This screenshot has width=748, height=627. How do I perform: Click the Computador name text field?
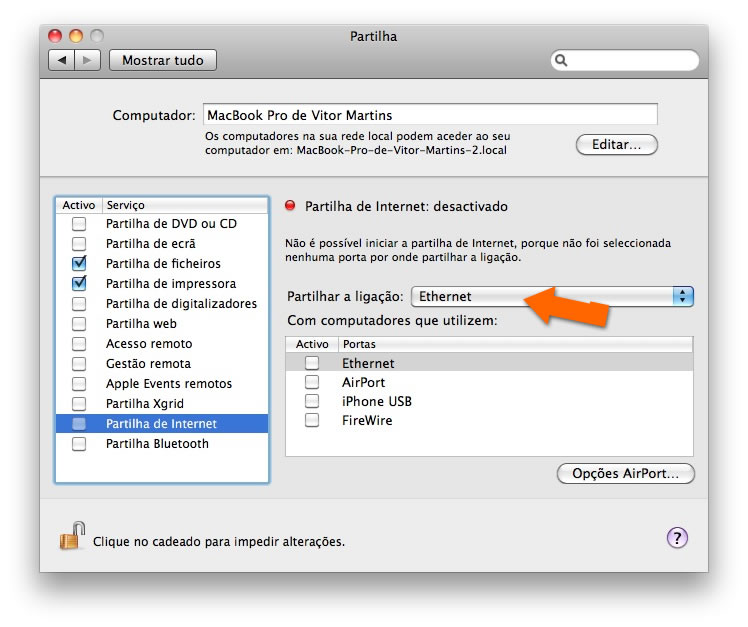tap(430, 115)
